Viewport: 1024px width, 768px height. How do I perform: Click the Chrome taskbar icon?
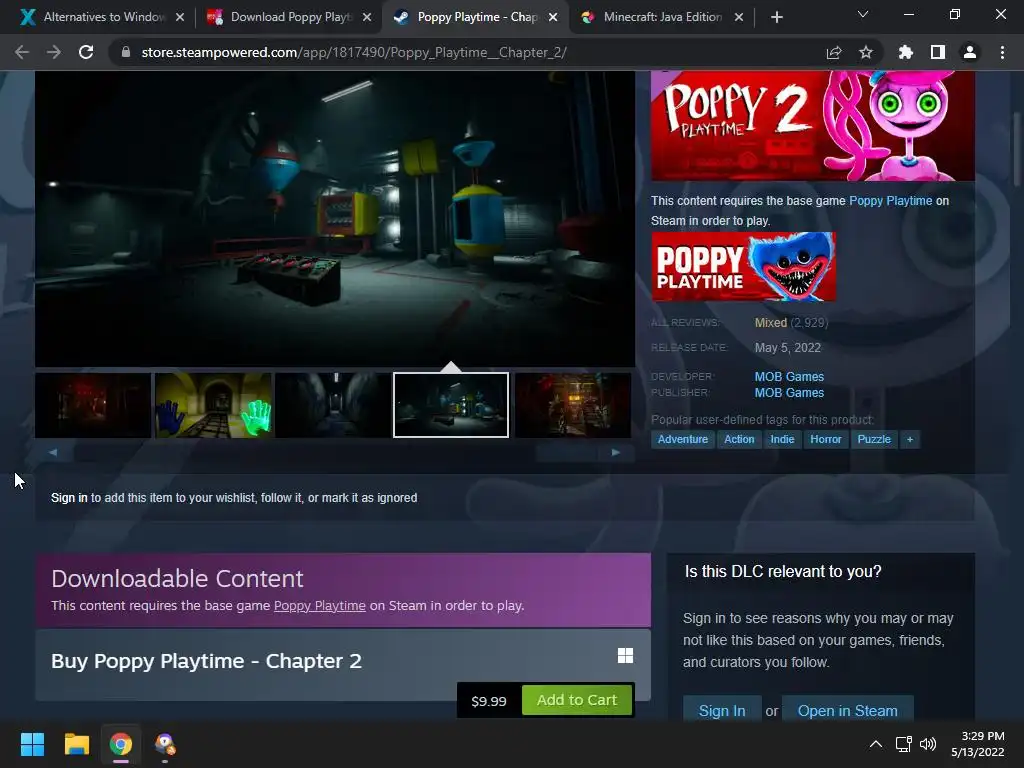coord(121,744)
